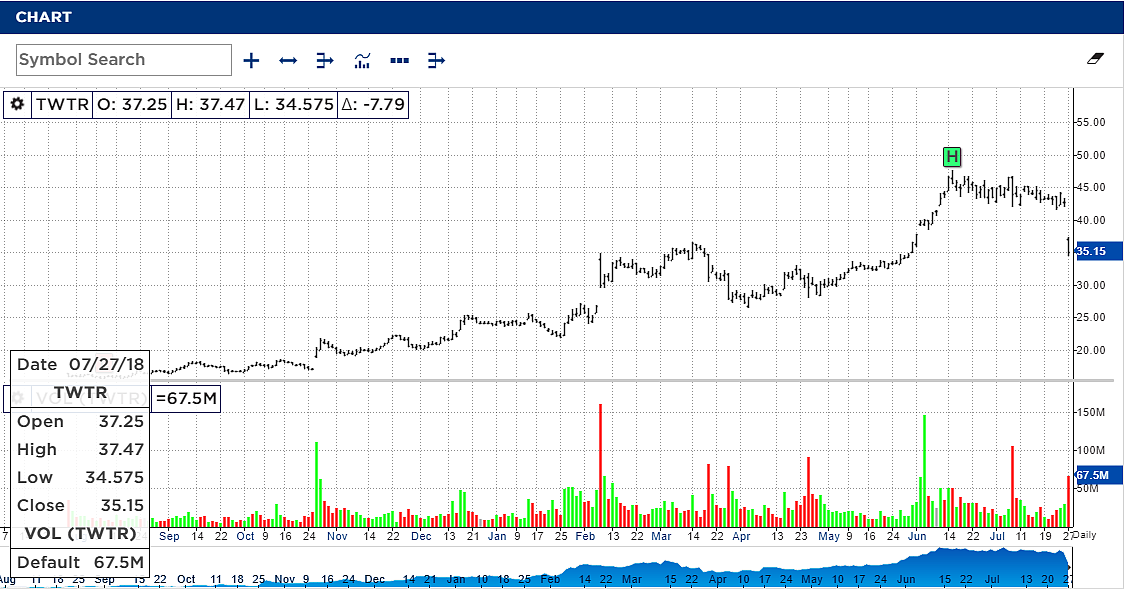Click the Mar label on the chart date axis
Screen dimensions: 1127x589
tap(661, 536)
